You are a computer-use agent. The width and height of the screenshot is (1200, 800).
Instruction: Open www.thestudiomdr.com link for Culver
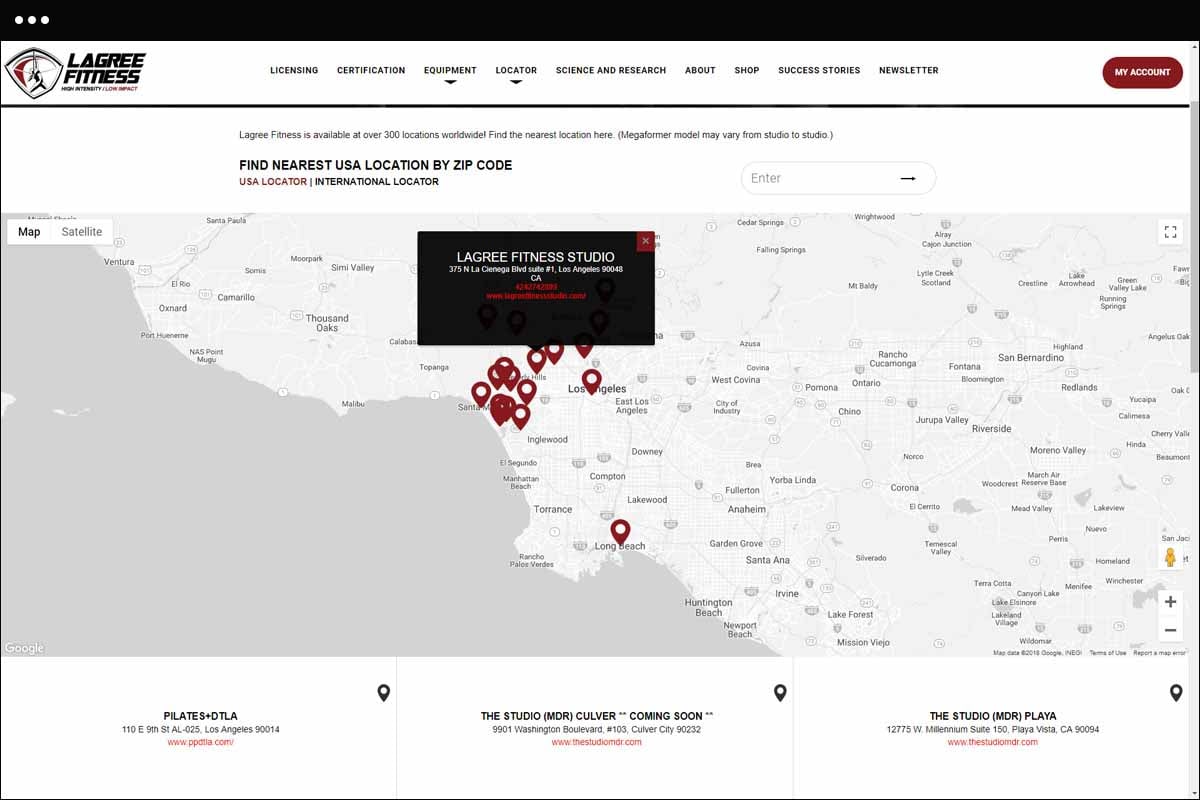[596, 742]
